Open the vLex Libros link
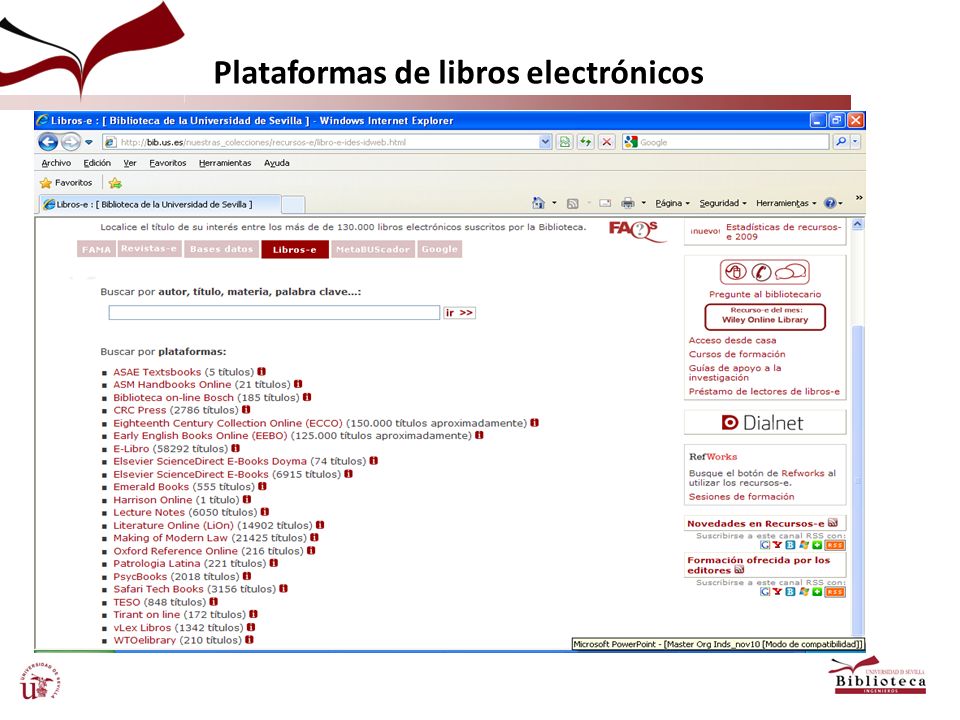Viewport: 960px width, 720px height. (x=142, y=628)
